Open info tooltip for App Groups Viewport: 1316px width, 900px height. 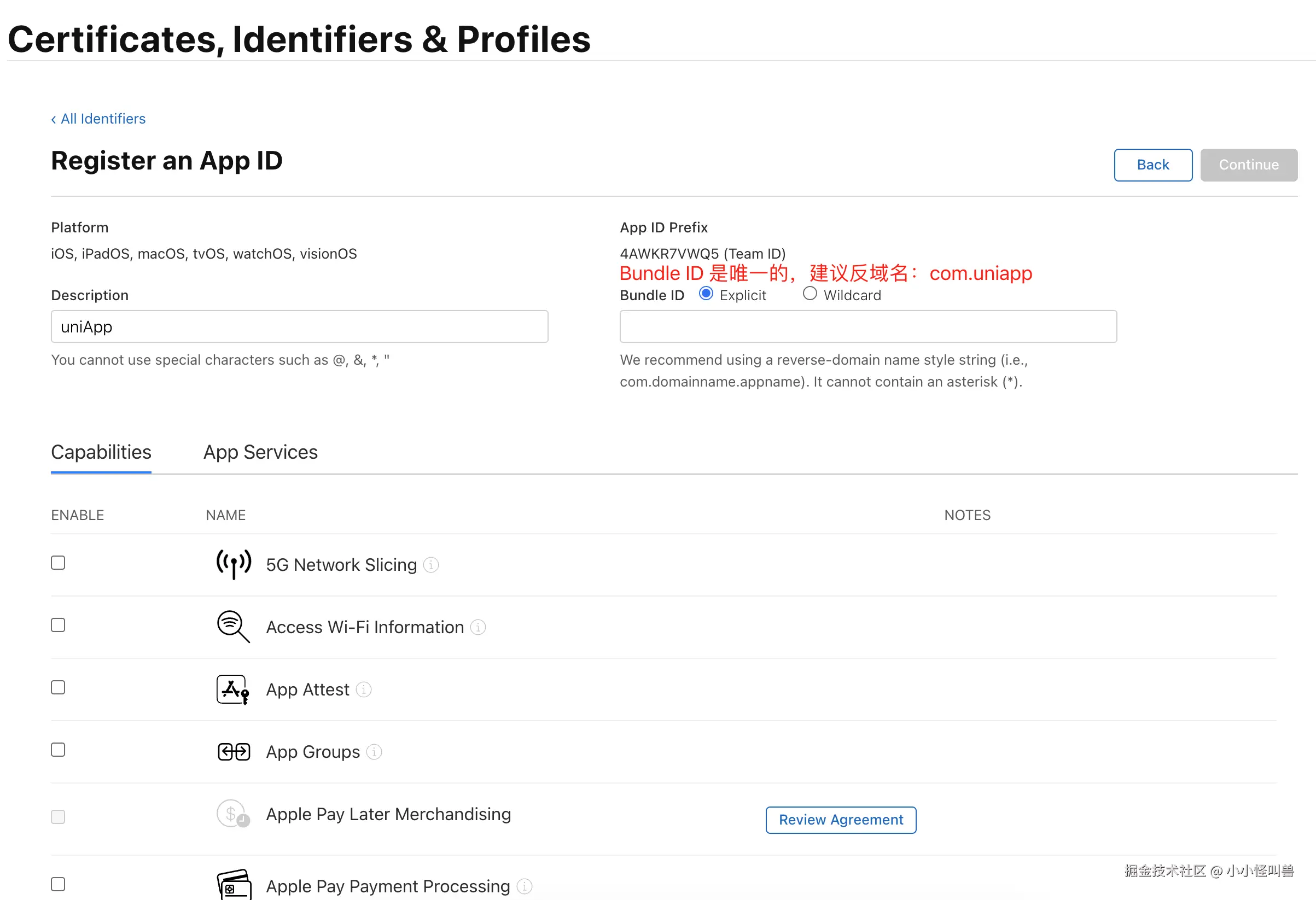(374, 752)
